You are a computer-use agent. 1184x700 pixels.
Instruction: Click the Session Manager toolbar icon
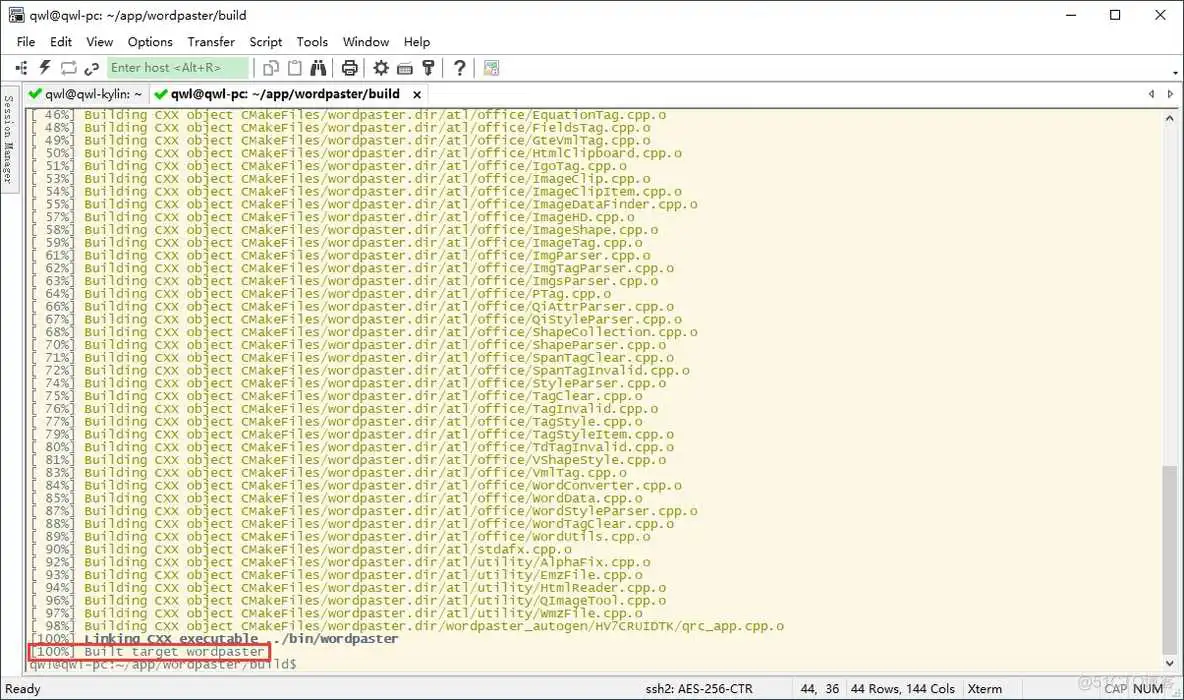click(x=22, y=68)
